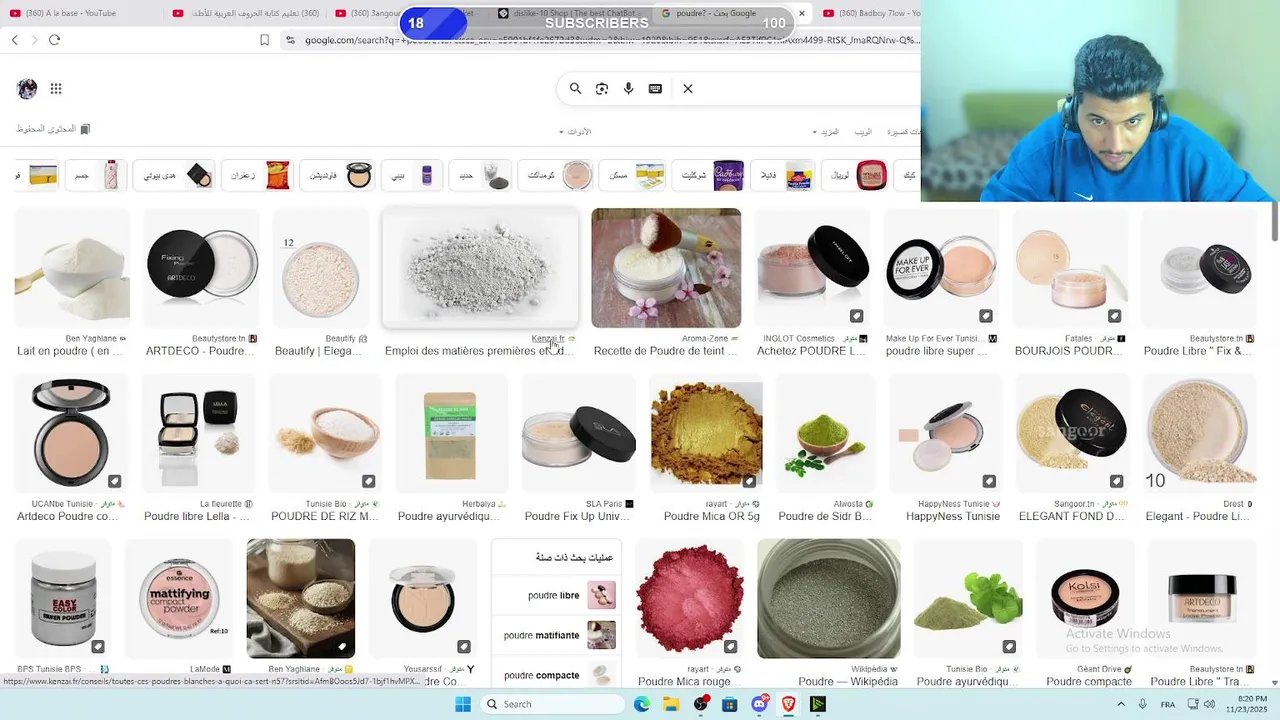Switch to the الويب web tab
1280x720 pixels.
(x=863, y=132)
